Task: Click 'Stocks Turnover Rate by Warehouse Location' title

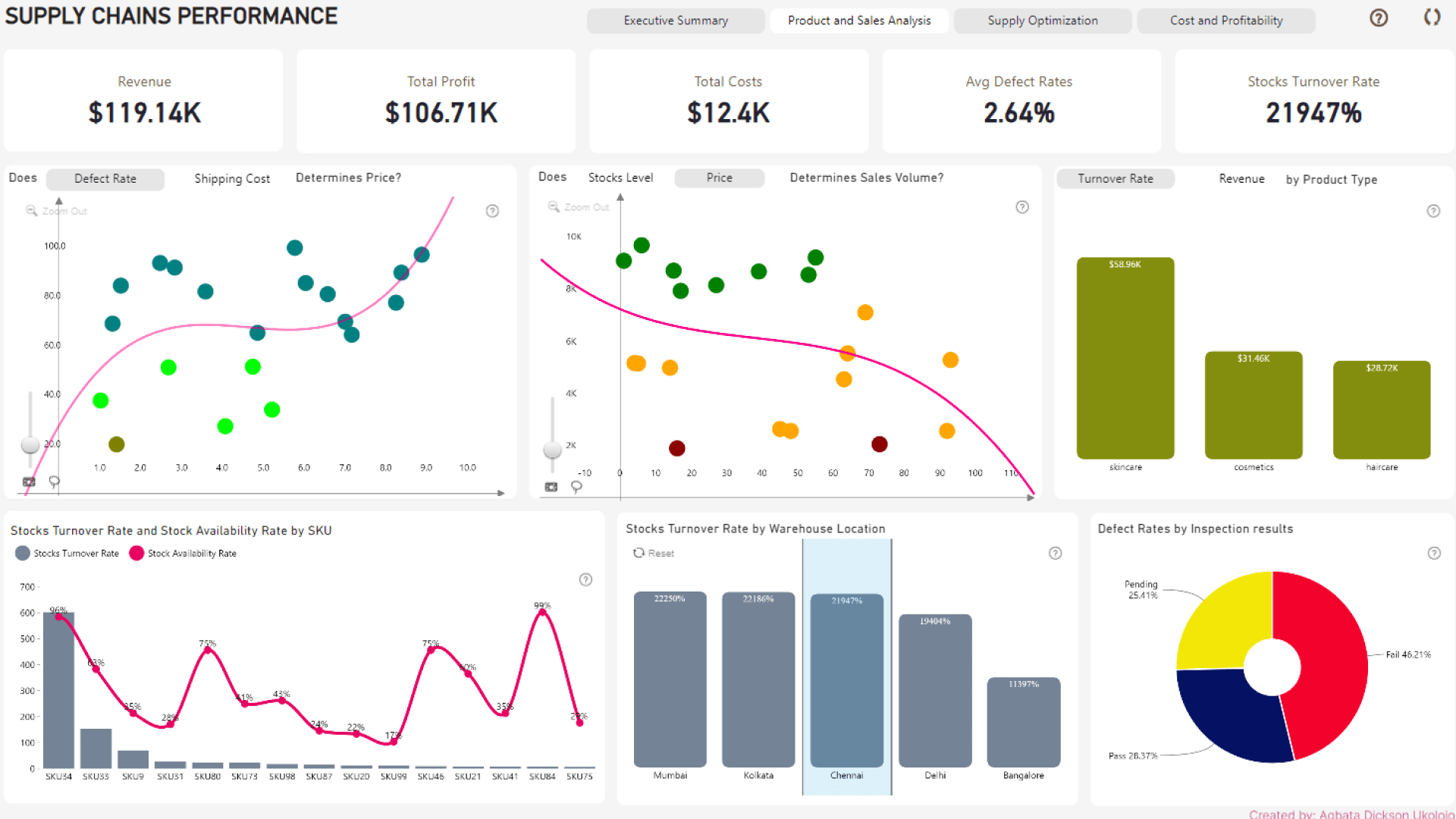Action: click(x=755, y=529)
